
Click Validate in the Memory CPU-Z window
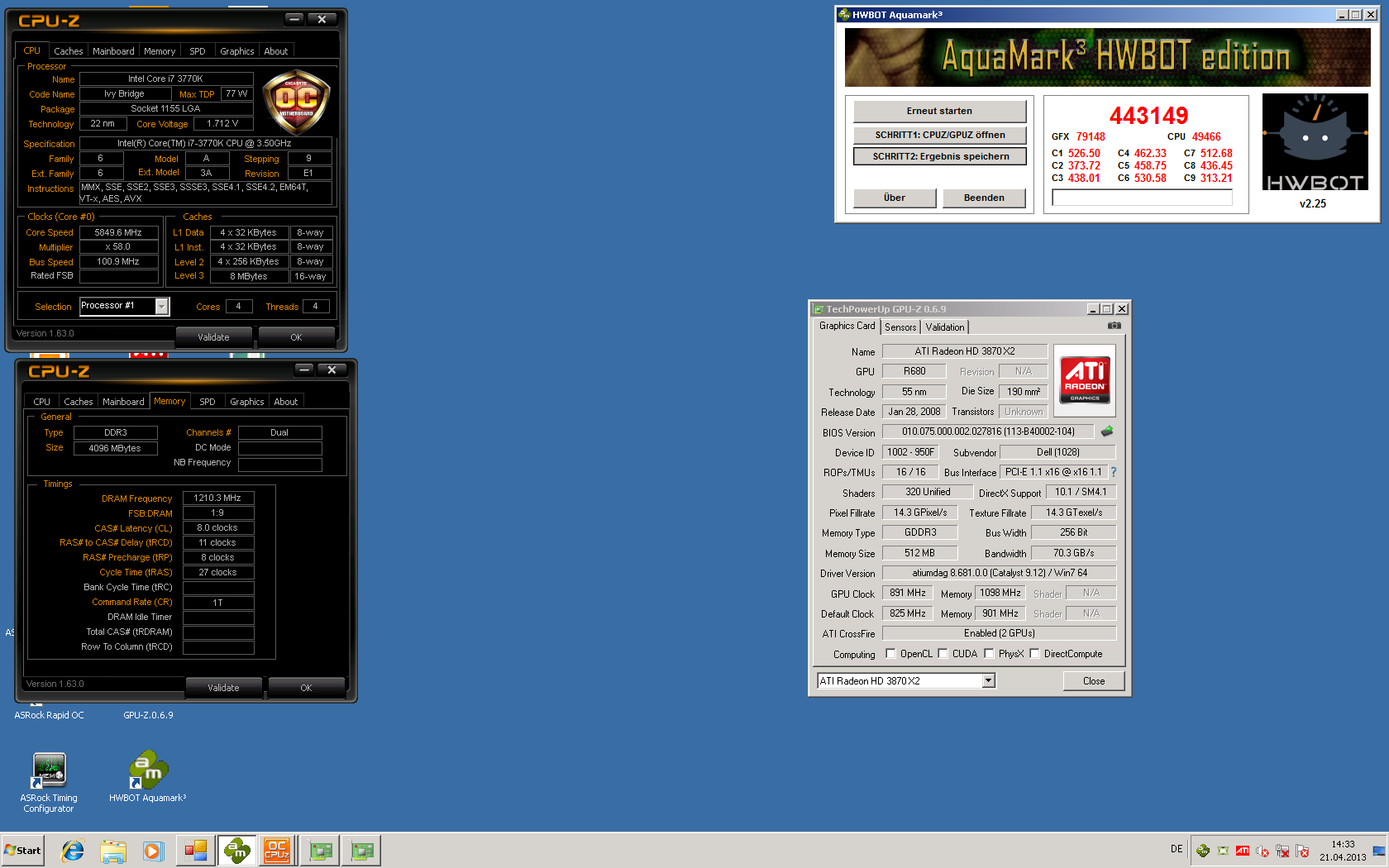tap(223, 688)
